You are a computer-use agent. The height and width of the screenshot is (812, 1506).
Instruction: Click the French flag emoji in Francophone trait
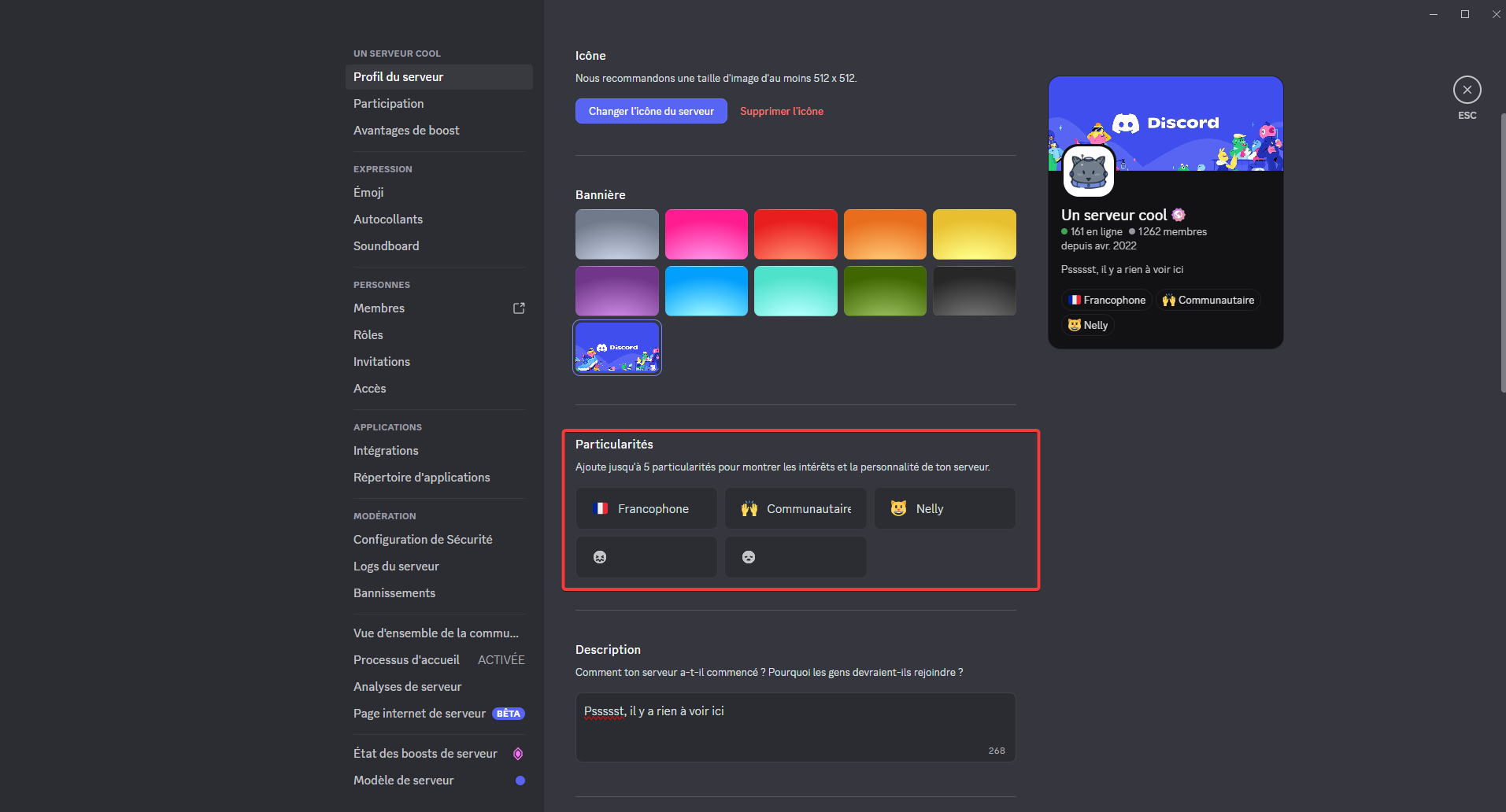pyautogui.click(x=600, y=509)
